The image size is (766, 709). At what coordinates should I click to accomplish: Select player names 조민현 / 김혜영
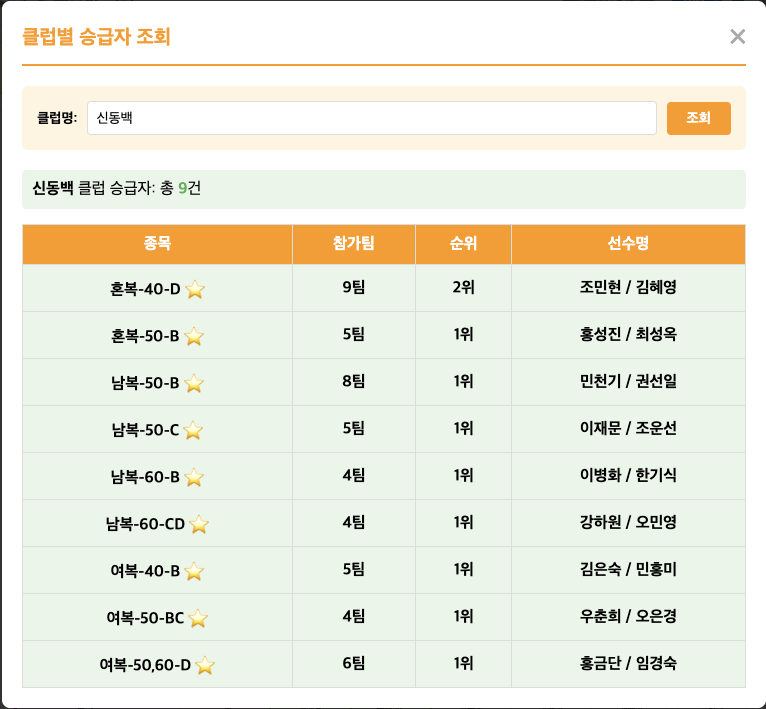click(x=628, y=288)
